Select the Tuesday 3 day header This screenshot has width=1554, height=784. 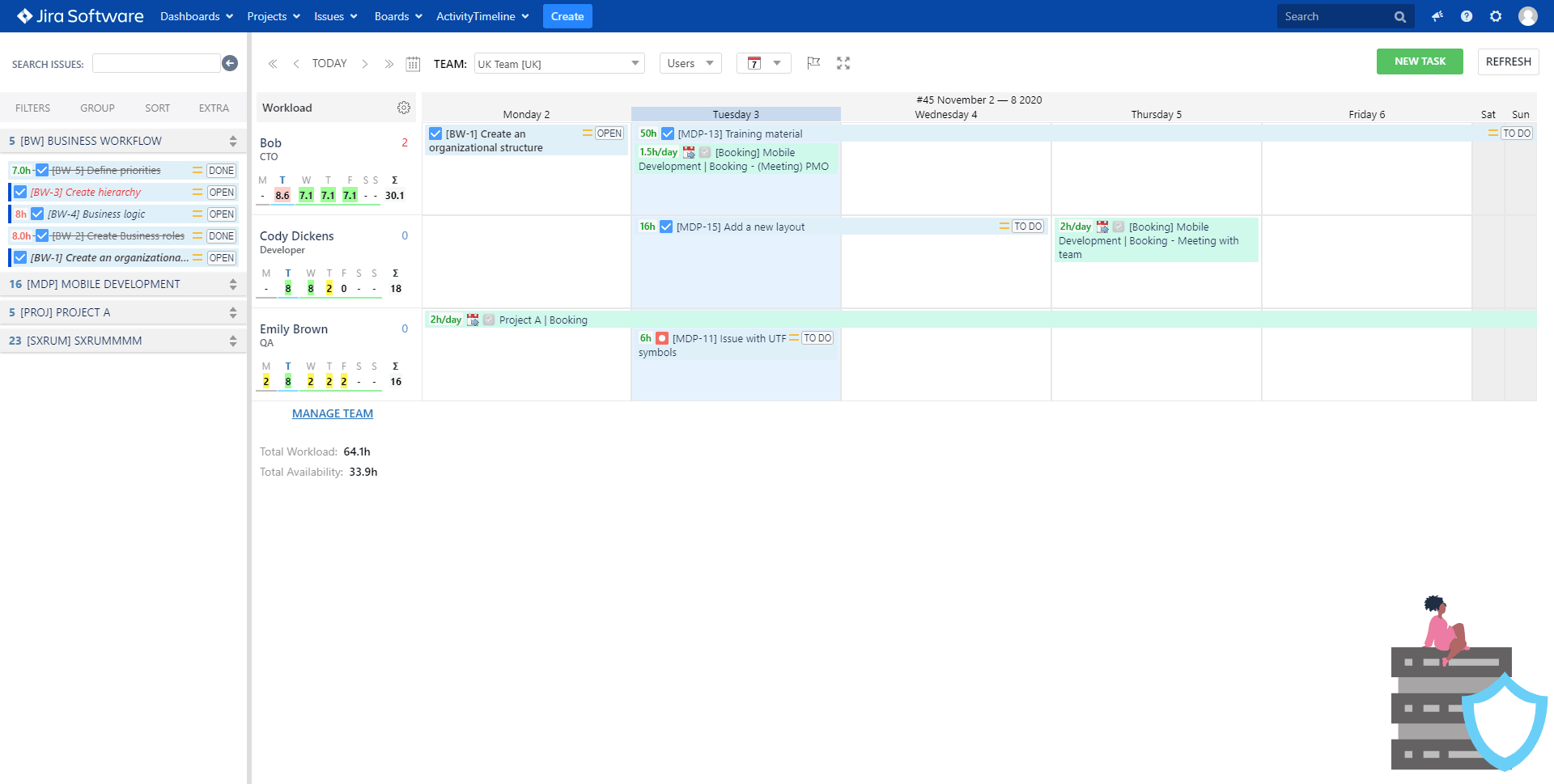coord(736,114)
